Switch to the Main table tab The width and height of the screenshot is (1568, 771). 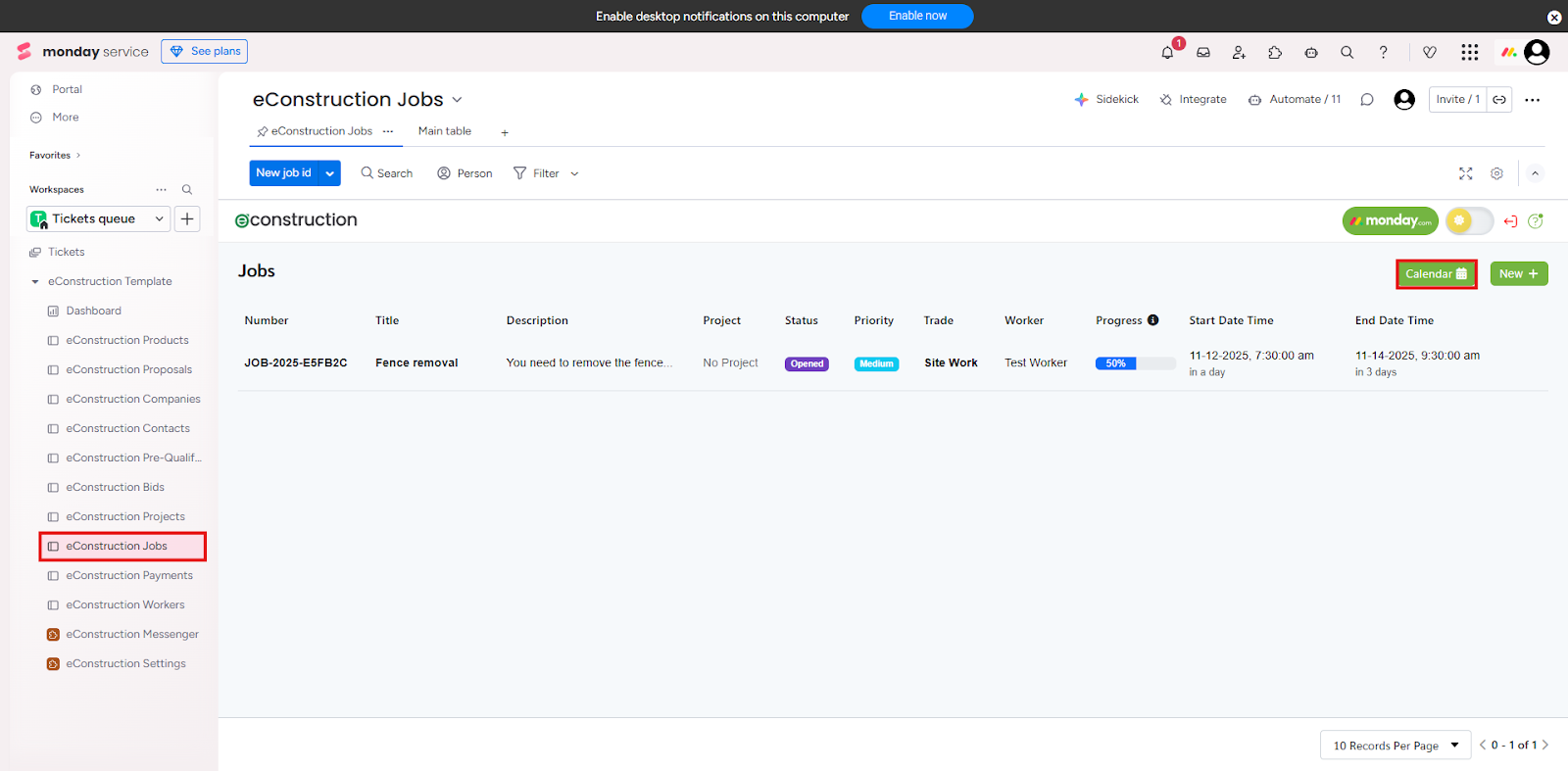click(444, 131)
